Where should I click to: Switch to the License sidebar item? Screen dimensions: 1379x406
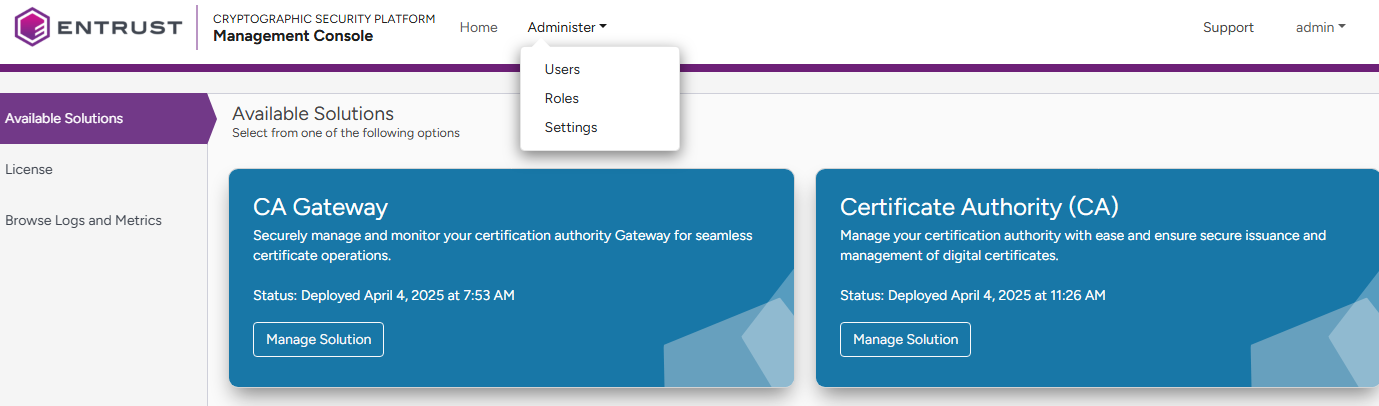point(29,170)
